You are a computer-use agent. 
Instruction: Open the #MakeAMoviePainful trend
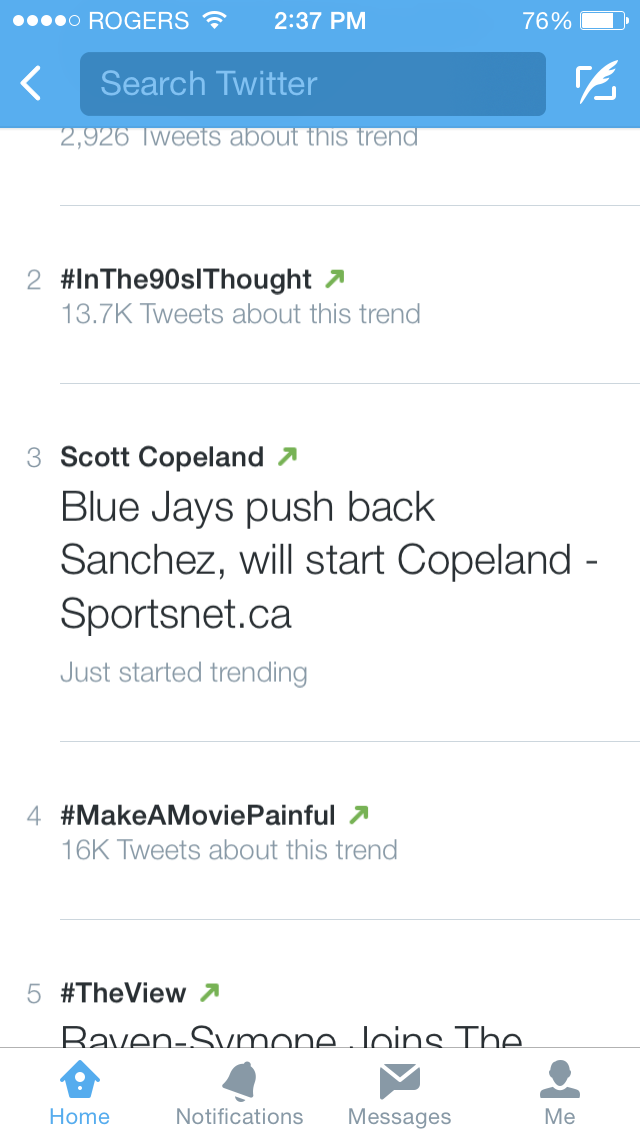[x=198, y=815]
